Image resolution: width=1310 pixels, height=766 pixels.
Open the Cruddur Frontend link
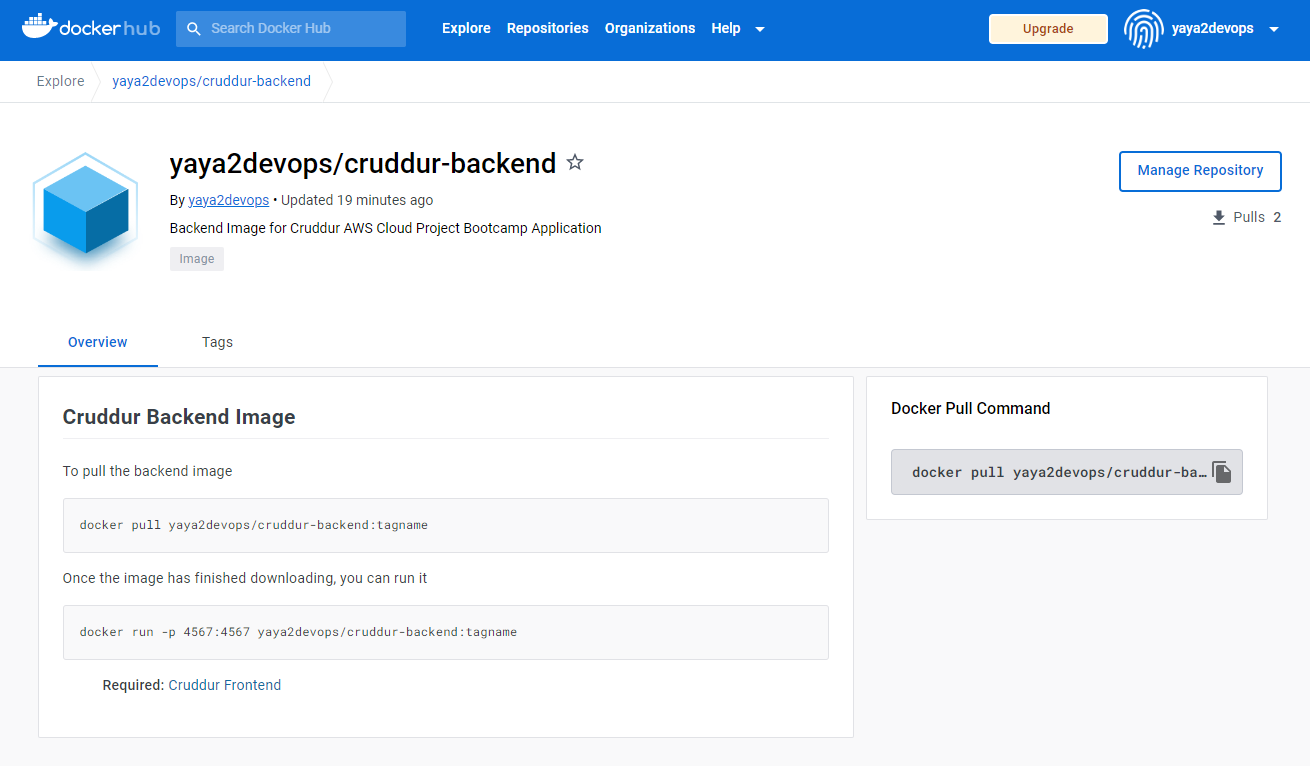coord(225,685)
